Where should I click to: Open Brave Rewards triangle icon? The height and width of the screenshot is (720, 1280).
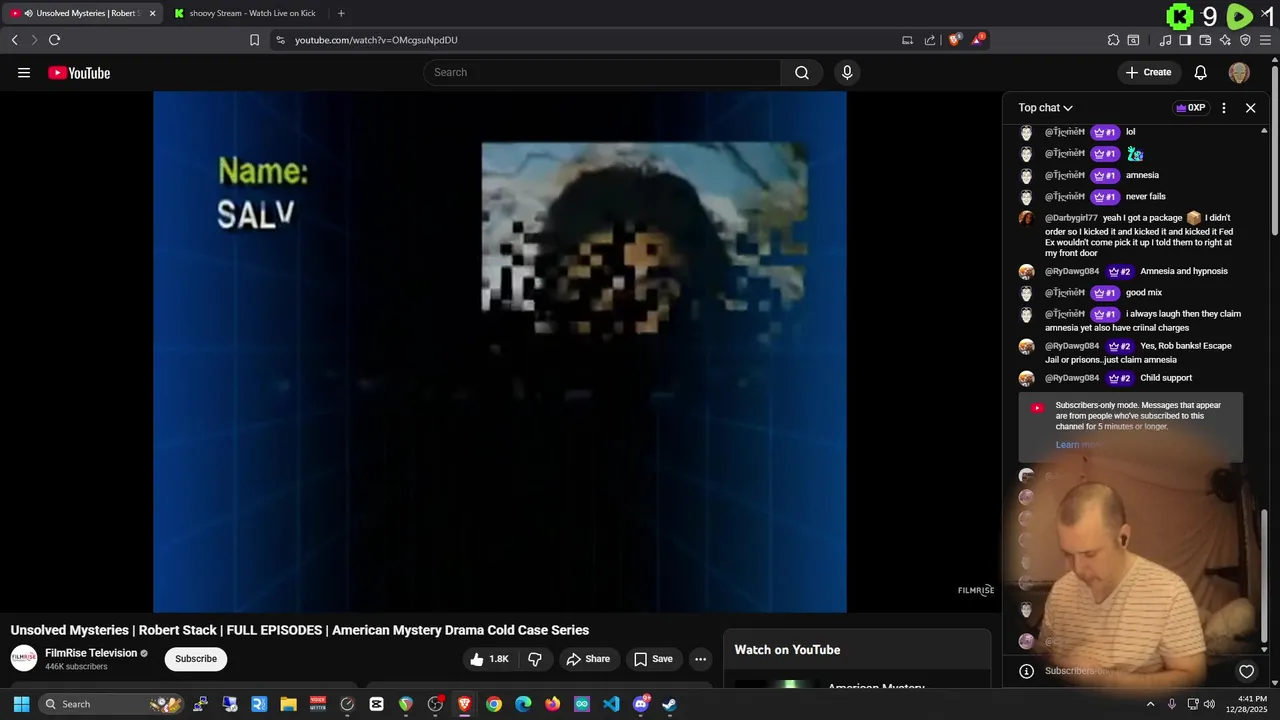click(x=979, y=40)
